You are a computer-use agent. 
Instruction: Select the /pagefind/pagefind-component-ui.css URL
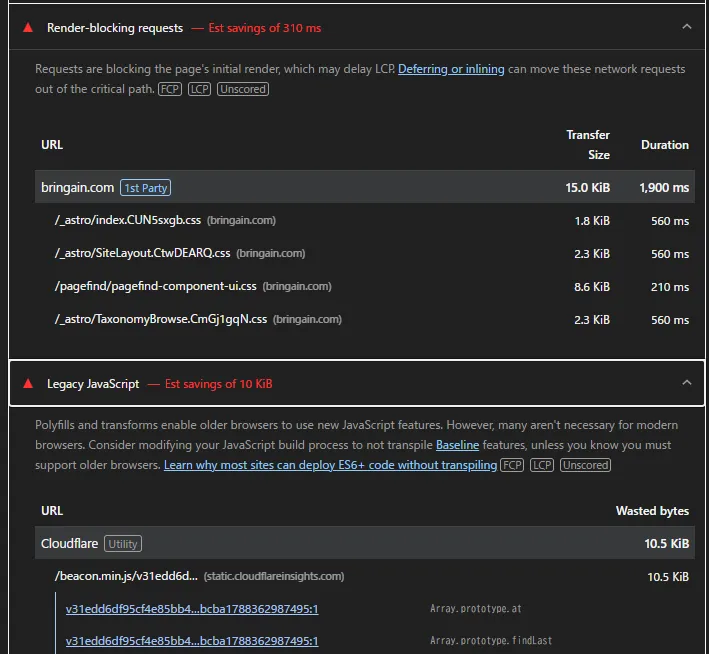[156, 286]
